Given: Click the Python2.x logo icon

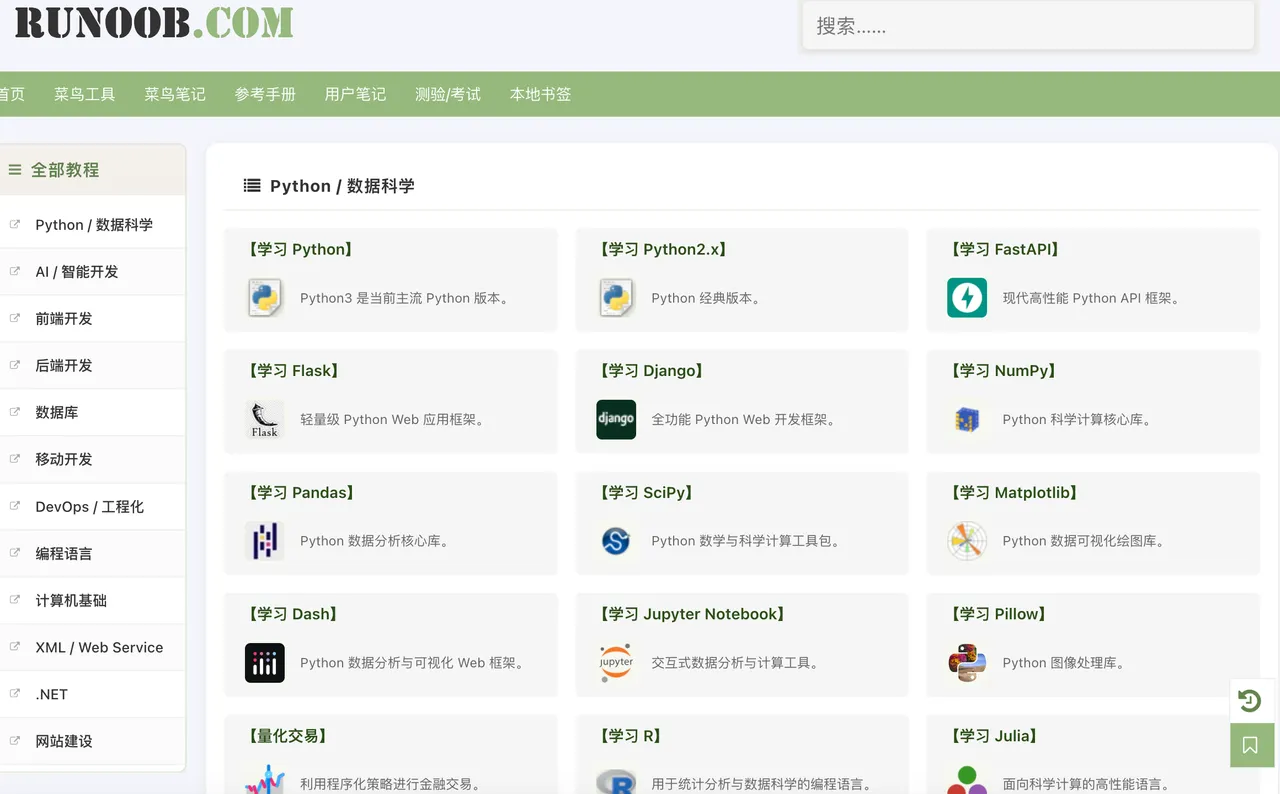Looking at the screenshot, I should point(616,298).
